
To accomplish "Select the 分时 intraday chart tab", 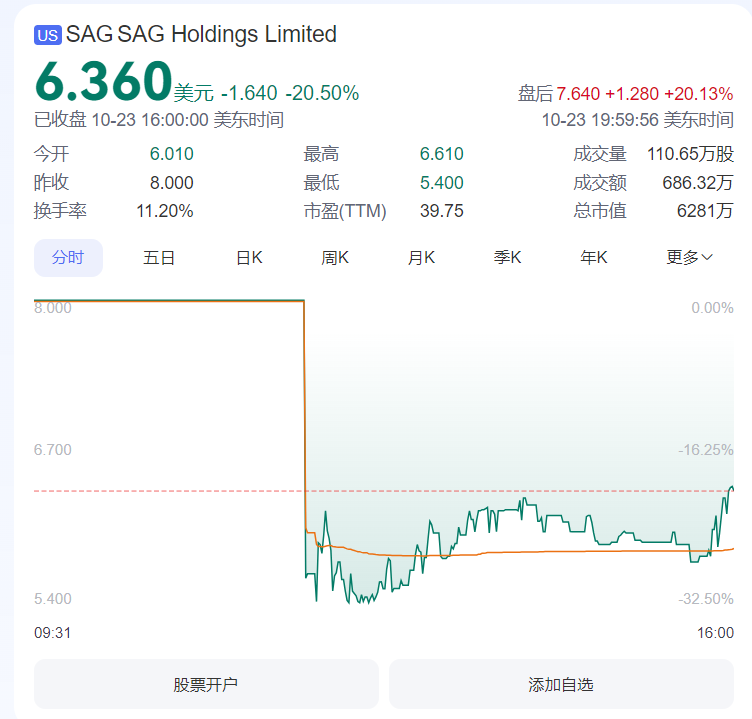I will (x=68, y=257).
